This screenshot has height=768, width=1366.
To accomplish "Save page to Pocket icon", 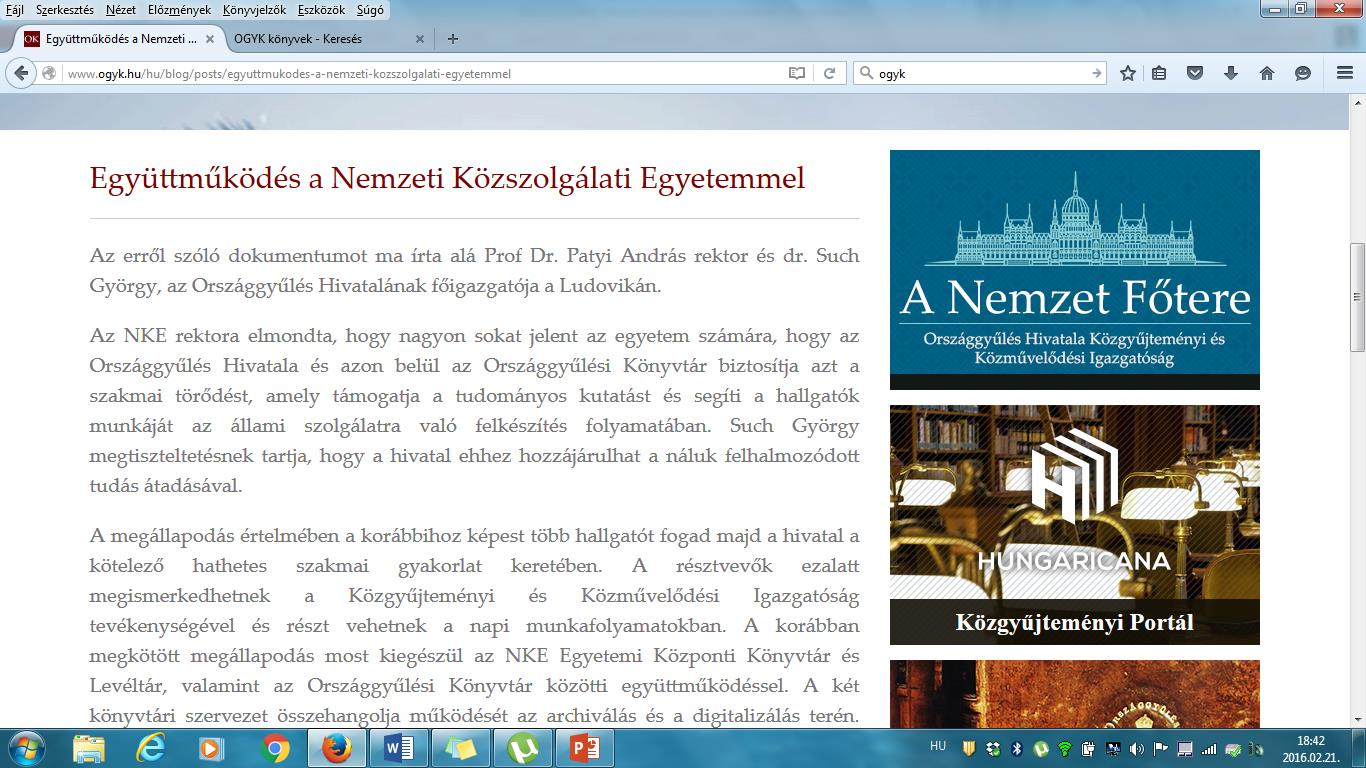I will (x=1195, y=73).
